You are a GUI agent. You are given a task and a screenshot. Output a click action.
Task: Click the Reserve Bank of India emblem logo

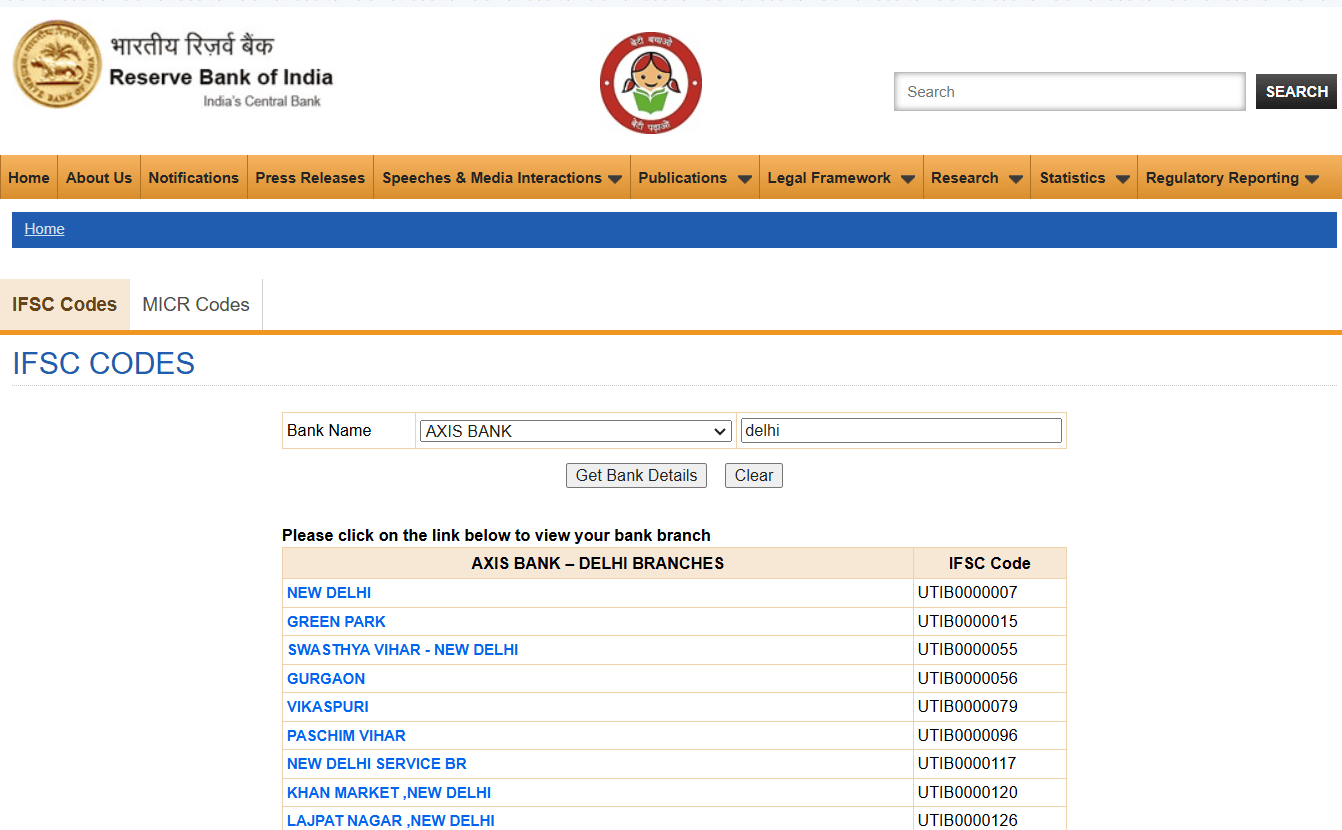tap(58, 65)
